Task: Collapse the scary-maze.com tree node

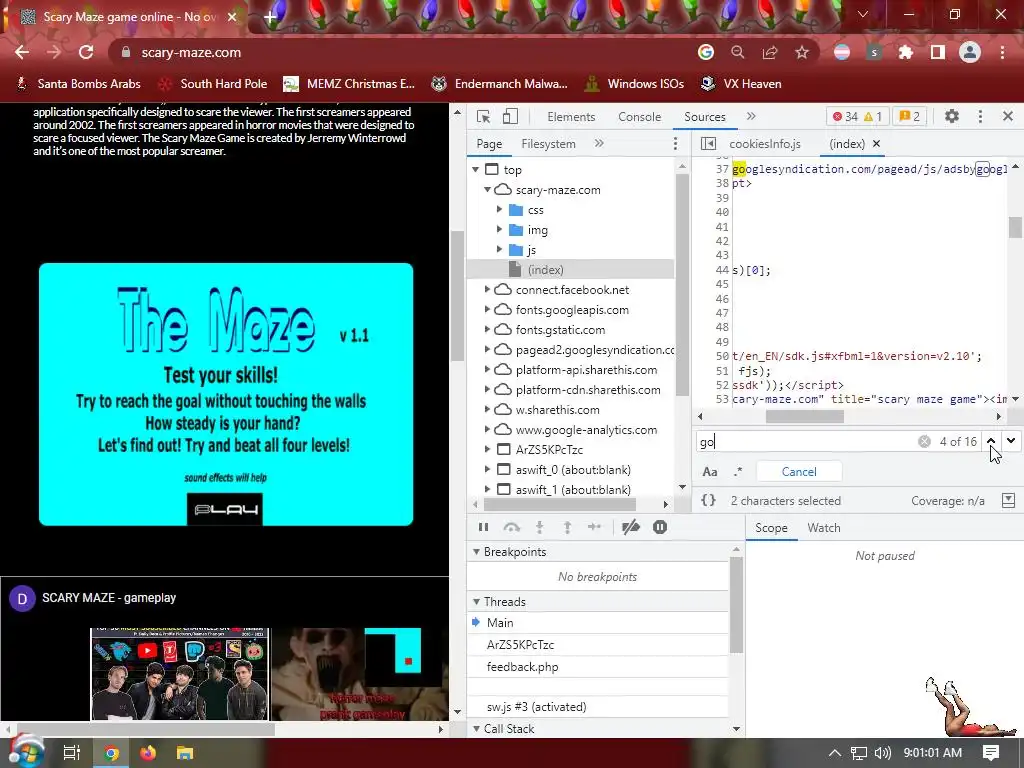Action: [x=487, y=190]
